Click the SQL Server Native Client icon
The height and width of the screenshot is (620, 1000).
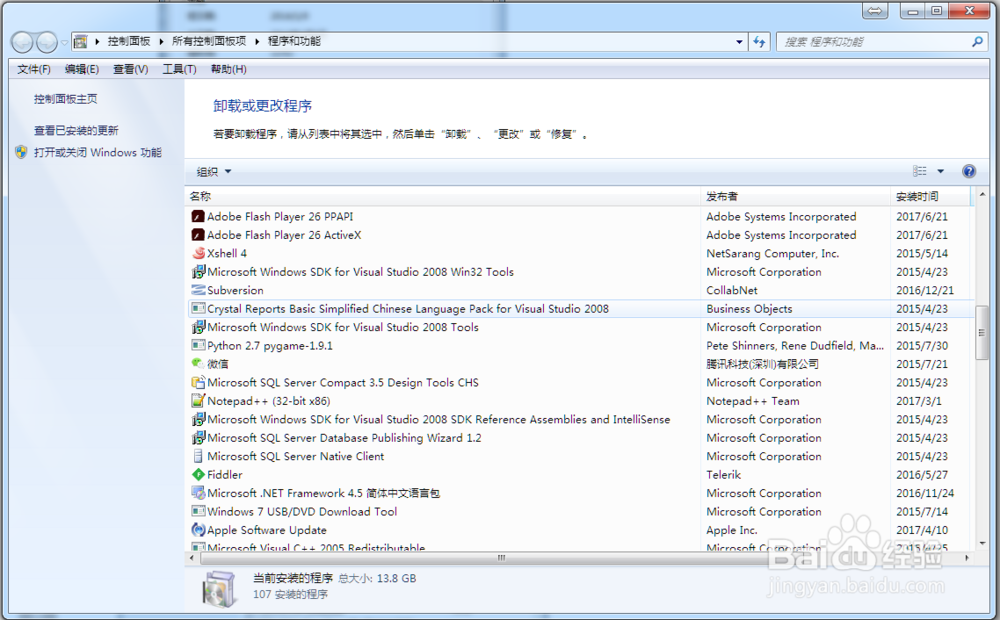coord(198,457)
